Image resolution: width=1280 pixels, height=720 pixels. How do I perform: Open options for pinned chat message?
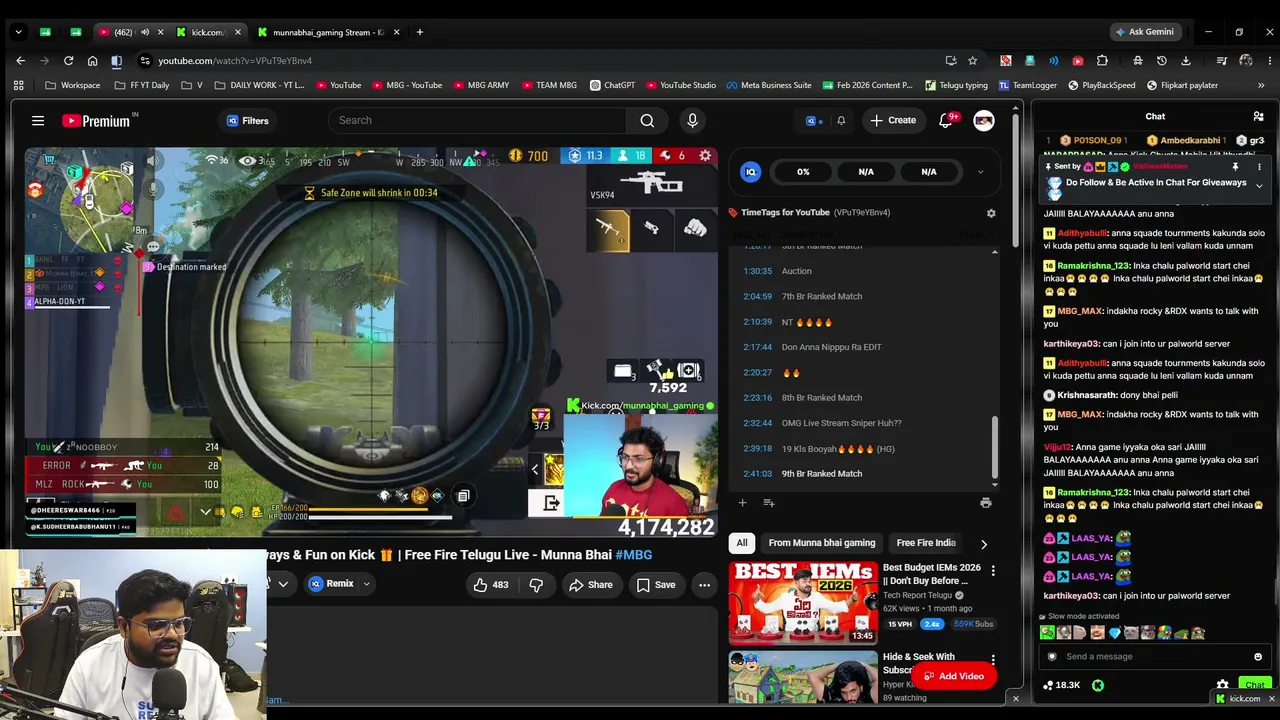tap(1259, 167)
